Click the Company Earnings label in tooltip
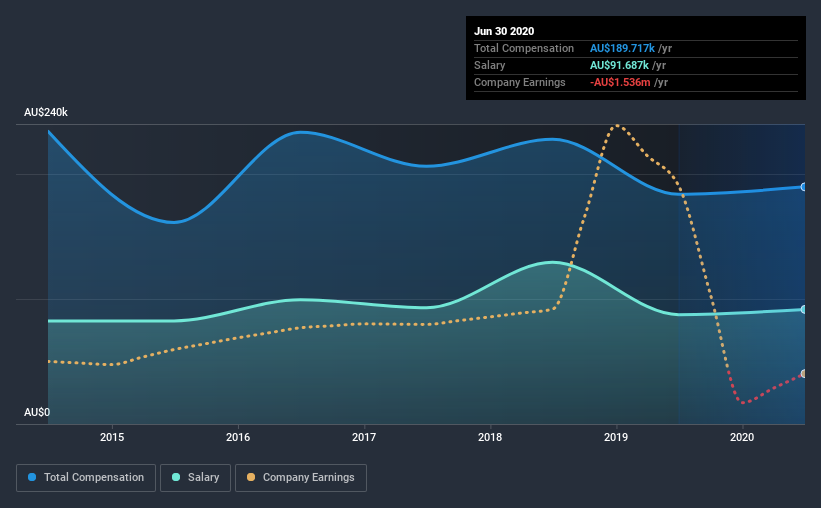The height and width of the screenshot is (508, 821). (x=519, y=82)
